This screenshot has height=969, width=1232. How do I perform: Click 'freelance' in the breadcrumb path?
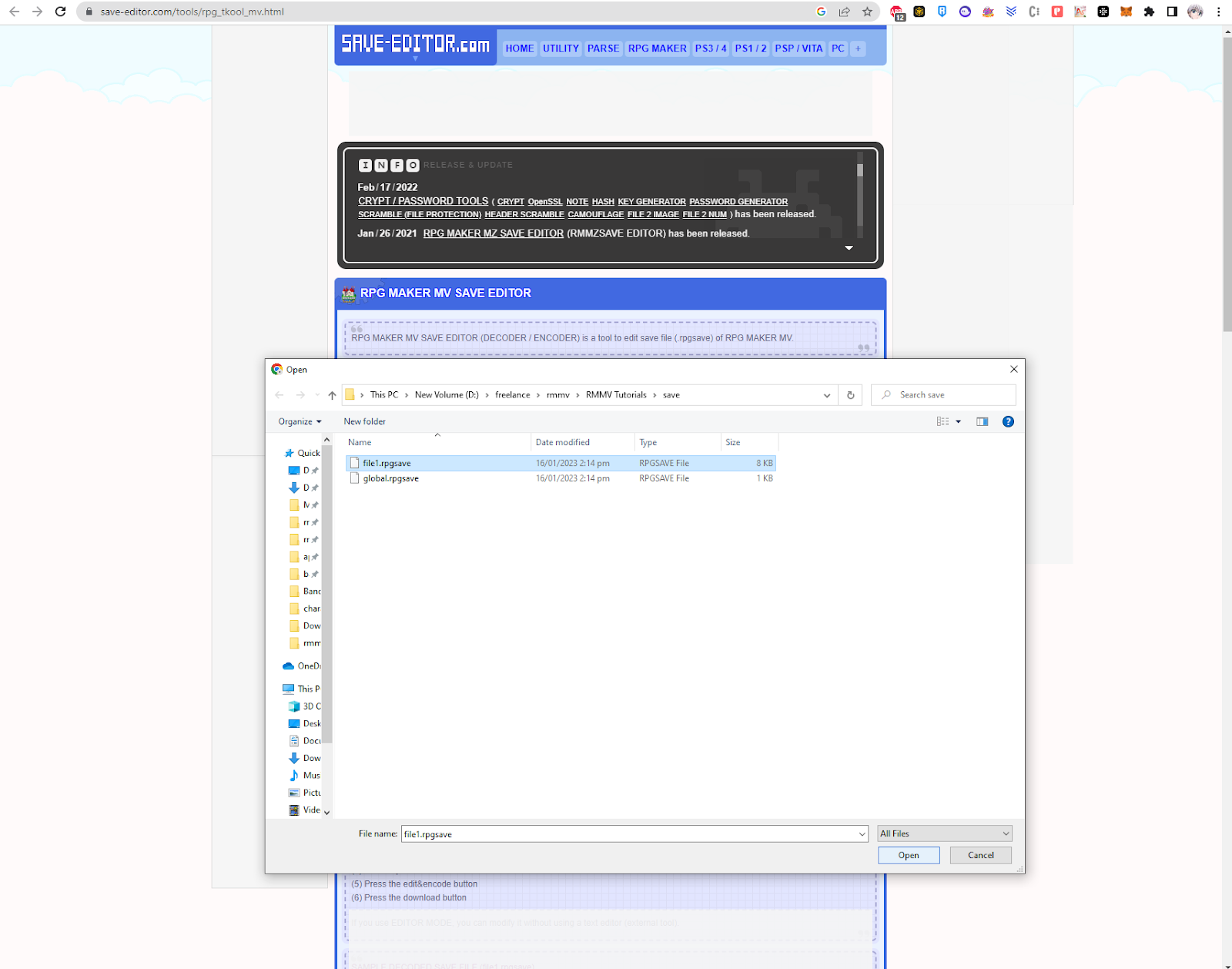(512, 395)
